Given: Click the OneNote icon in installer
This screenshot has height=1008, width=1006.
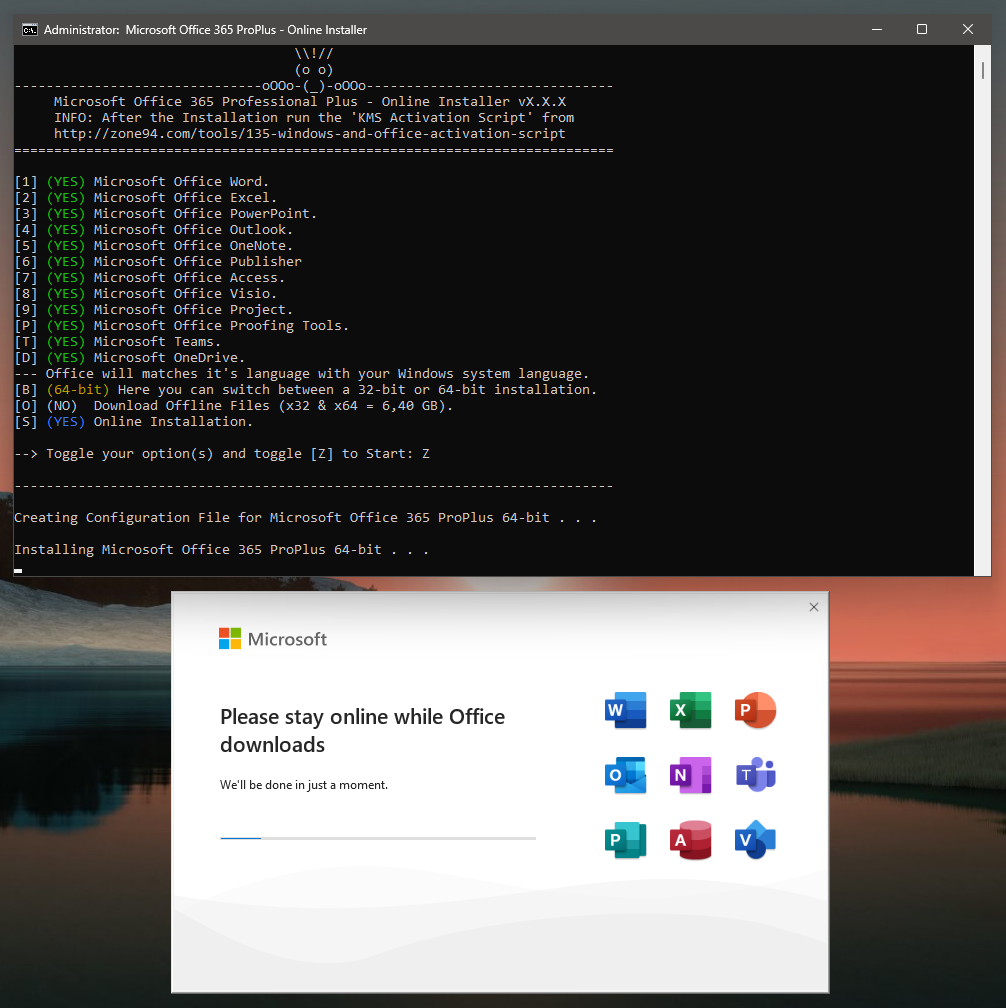Looking at the screenshot, I should click(690, 775).
